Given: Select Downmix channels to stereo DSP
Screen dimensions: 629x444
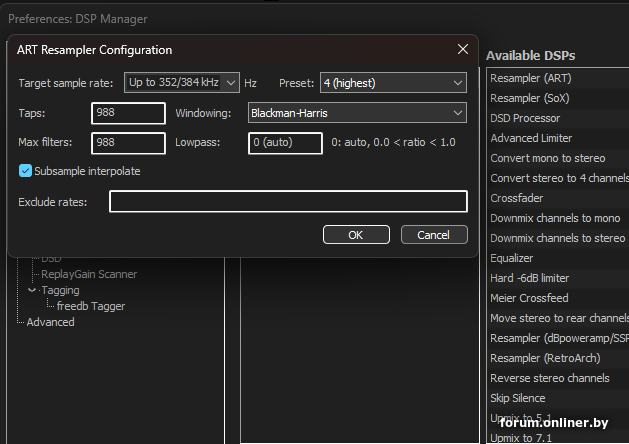Looking at the screenshot, I should pos(558,238).
